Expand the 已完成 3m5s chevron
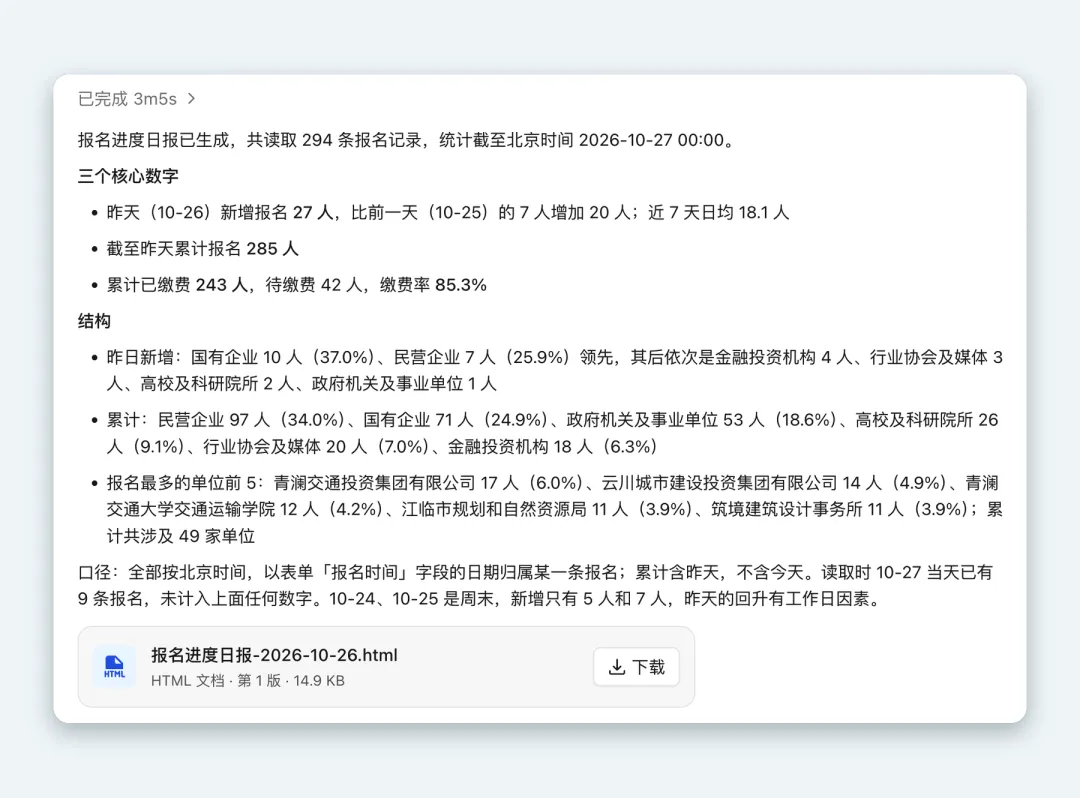Viewport: 1080px width, 798px height. click(x=191, y=99)
